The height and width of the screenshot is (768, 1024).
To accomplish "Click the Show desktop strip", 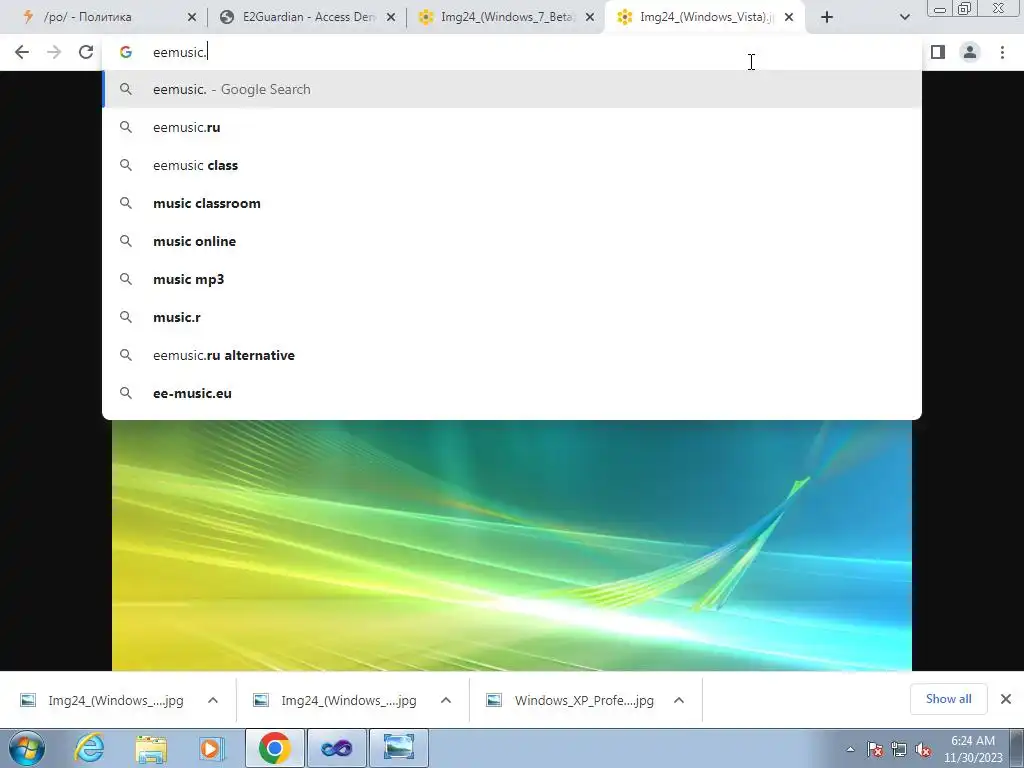I will coord(1017,748).
